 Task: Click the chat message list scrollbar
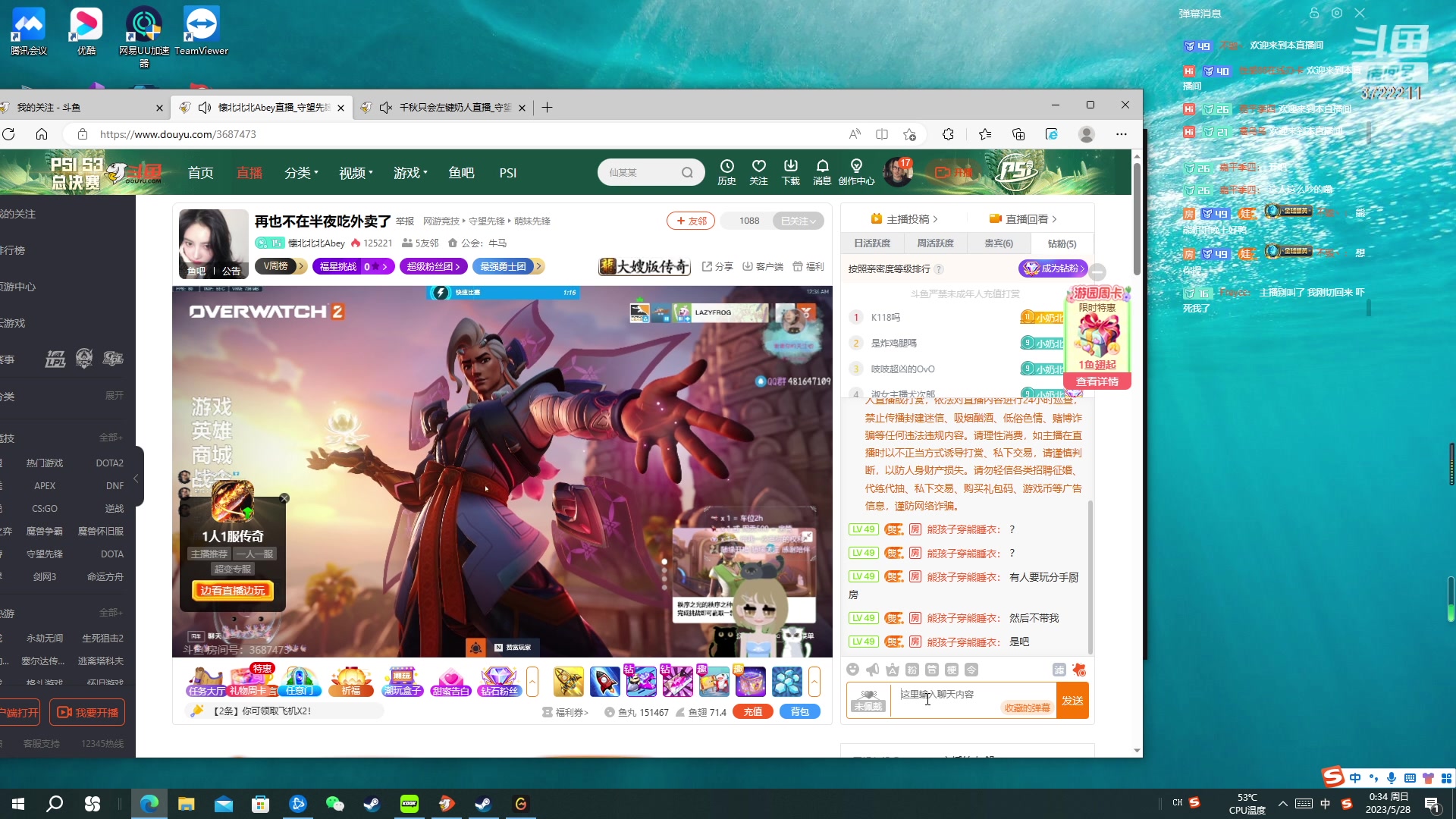(x=1090, y=576)
